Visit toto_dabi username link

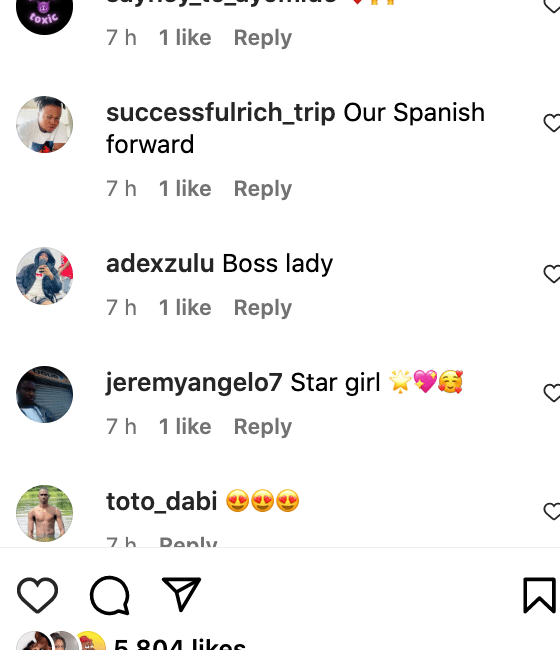pos(162,501)
